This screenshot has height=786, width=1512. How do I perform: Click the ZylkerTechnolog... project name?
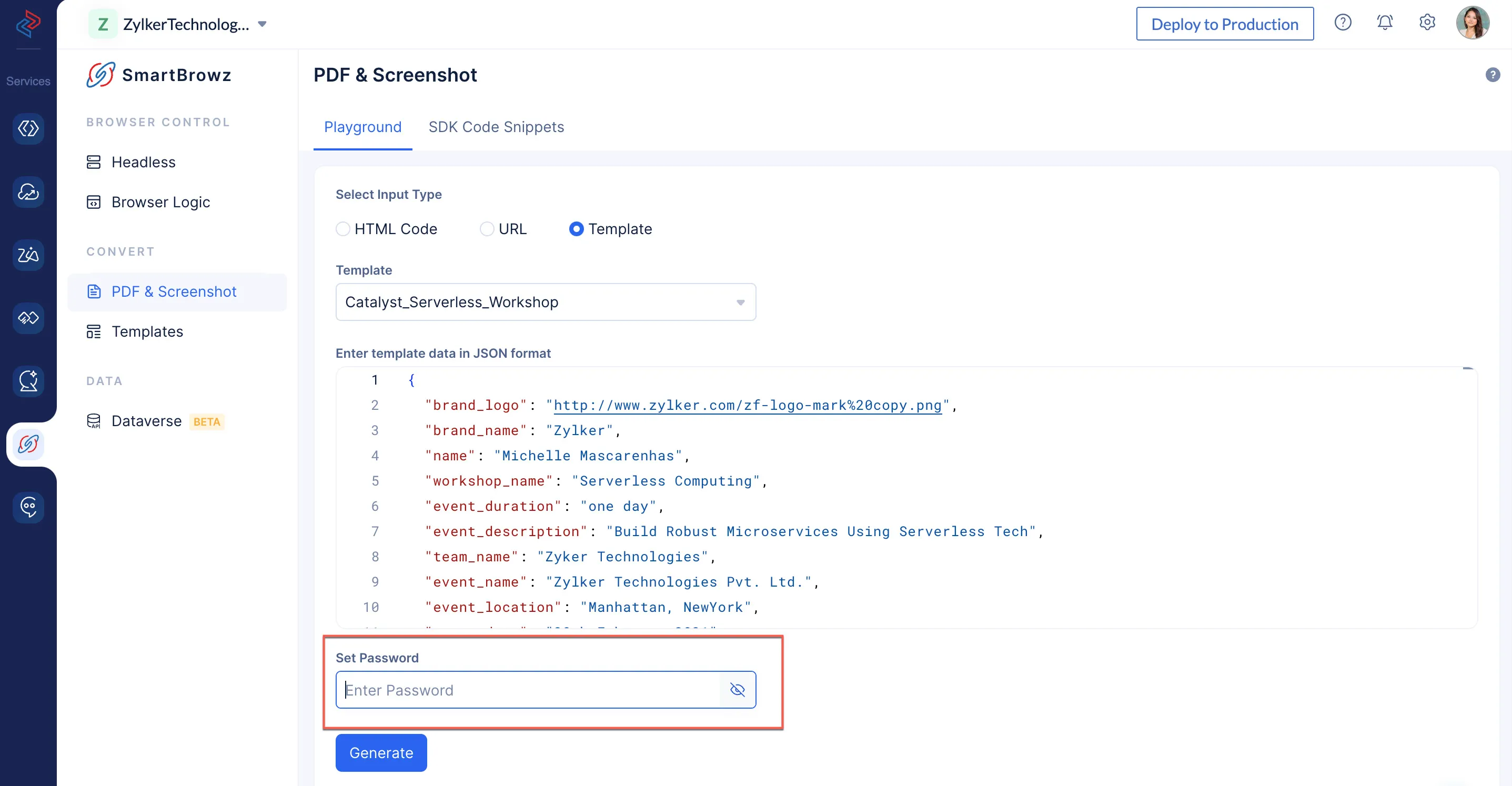186,24
